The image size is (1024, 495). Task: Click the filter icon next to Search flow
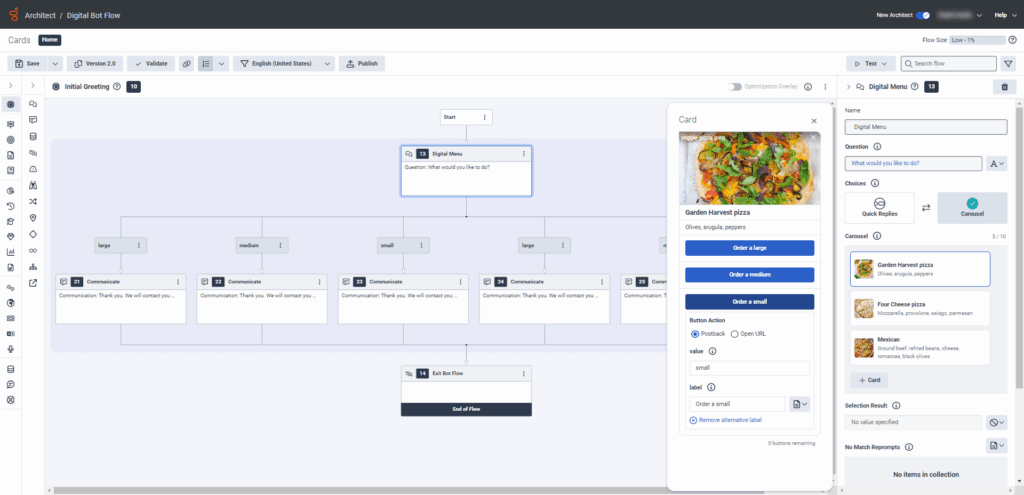[x=1008, y=64]
